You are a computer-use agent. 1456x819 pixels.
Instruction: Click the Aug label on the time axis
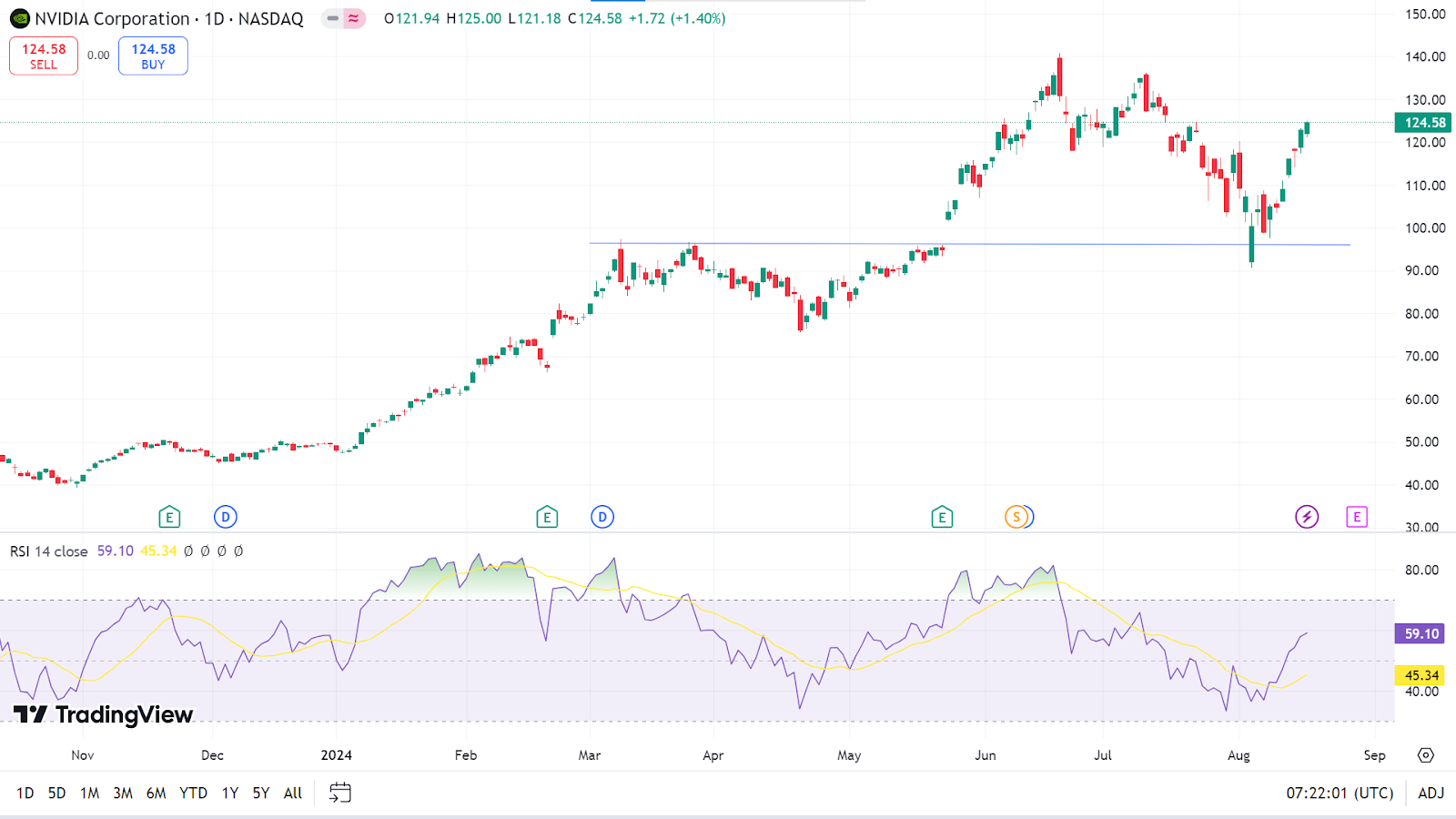(x=1239, y=755)
